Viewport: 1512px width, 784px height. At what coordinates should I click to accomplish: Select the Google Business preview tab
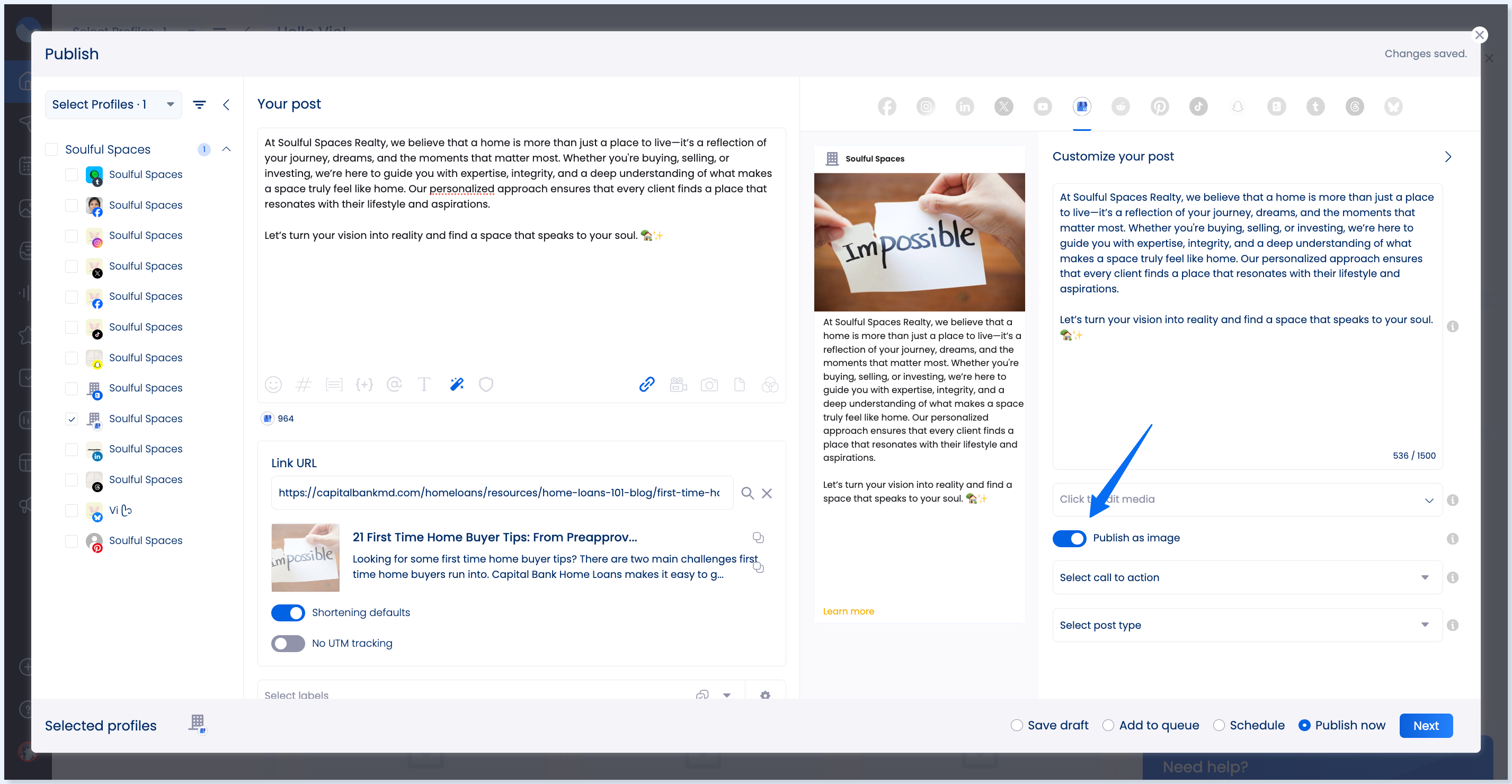pos(1082,106)
